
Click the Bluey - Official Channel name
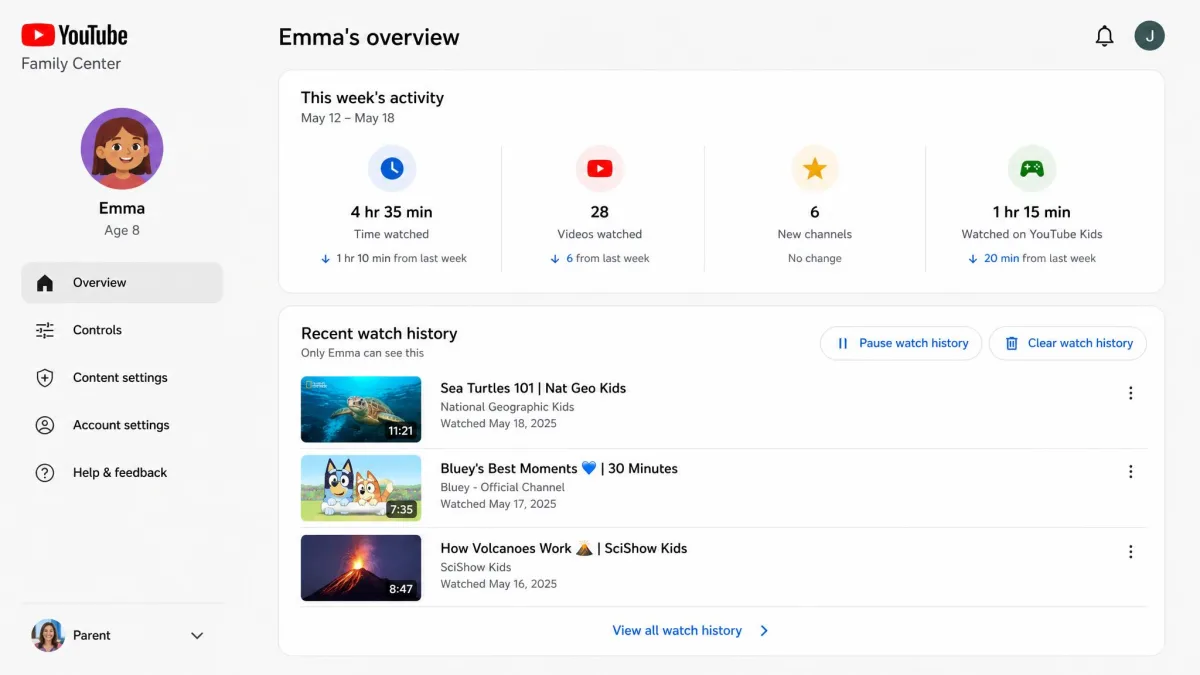pos(502,487)
